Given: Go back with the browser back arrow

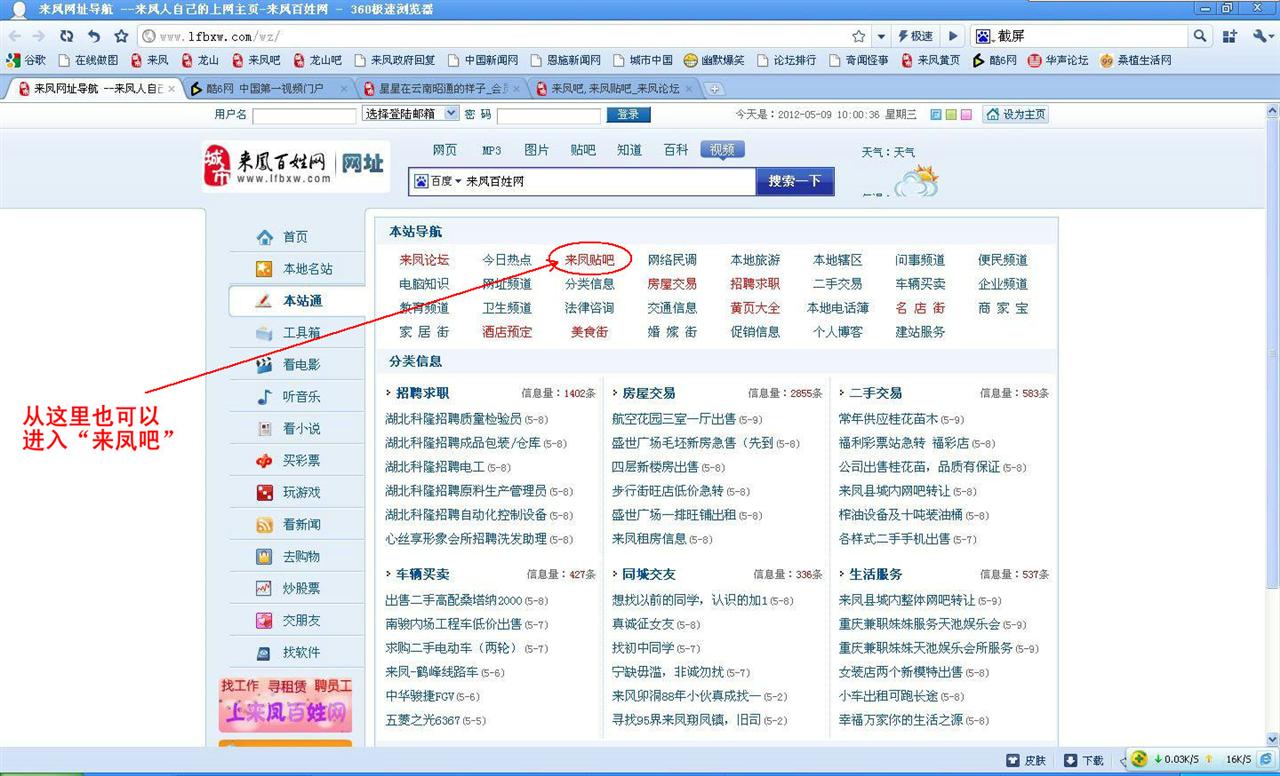Looking at the screenshot, I should (x=15, y=36).
